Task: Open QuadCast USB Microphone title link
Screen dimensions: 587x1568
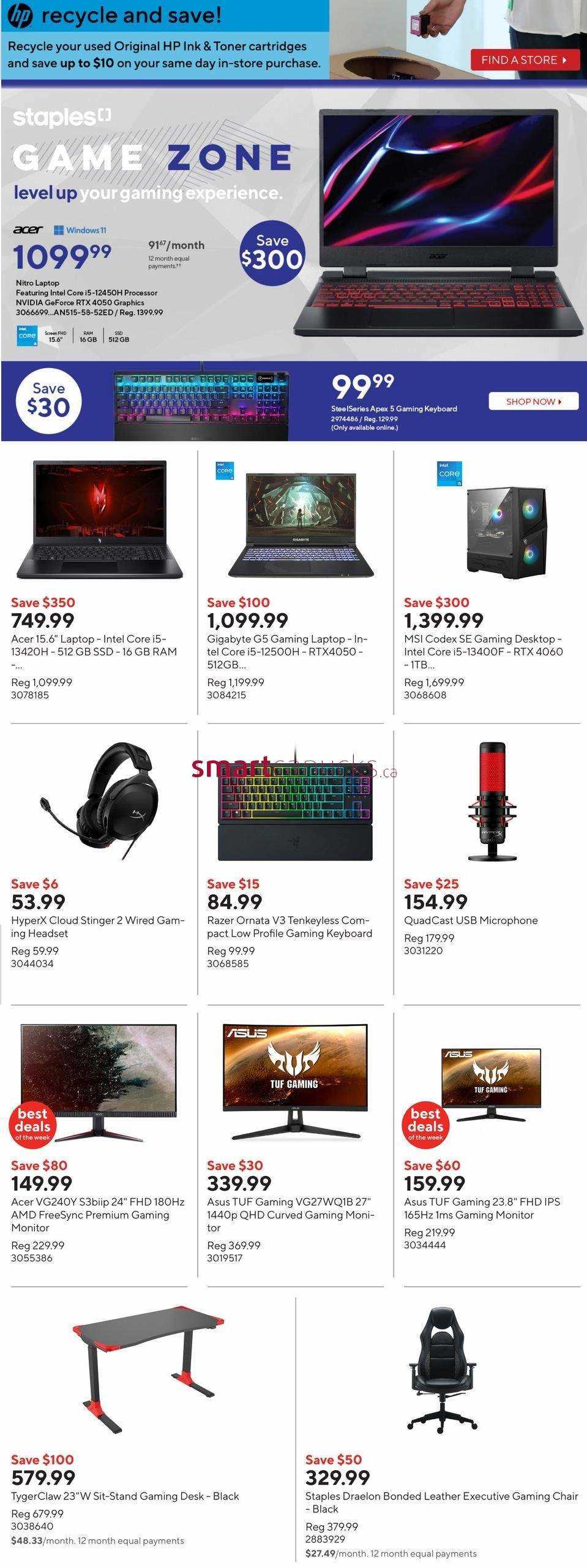Action: pyautogui.click(x=471, y=920)
